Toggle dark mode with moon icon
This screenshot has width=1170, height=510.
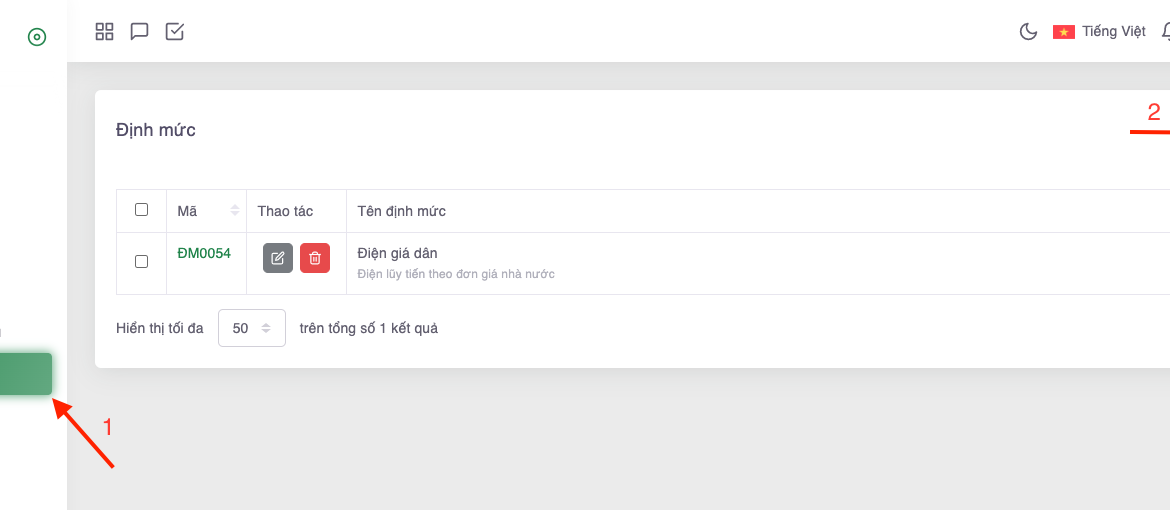1028,32
